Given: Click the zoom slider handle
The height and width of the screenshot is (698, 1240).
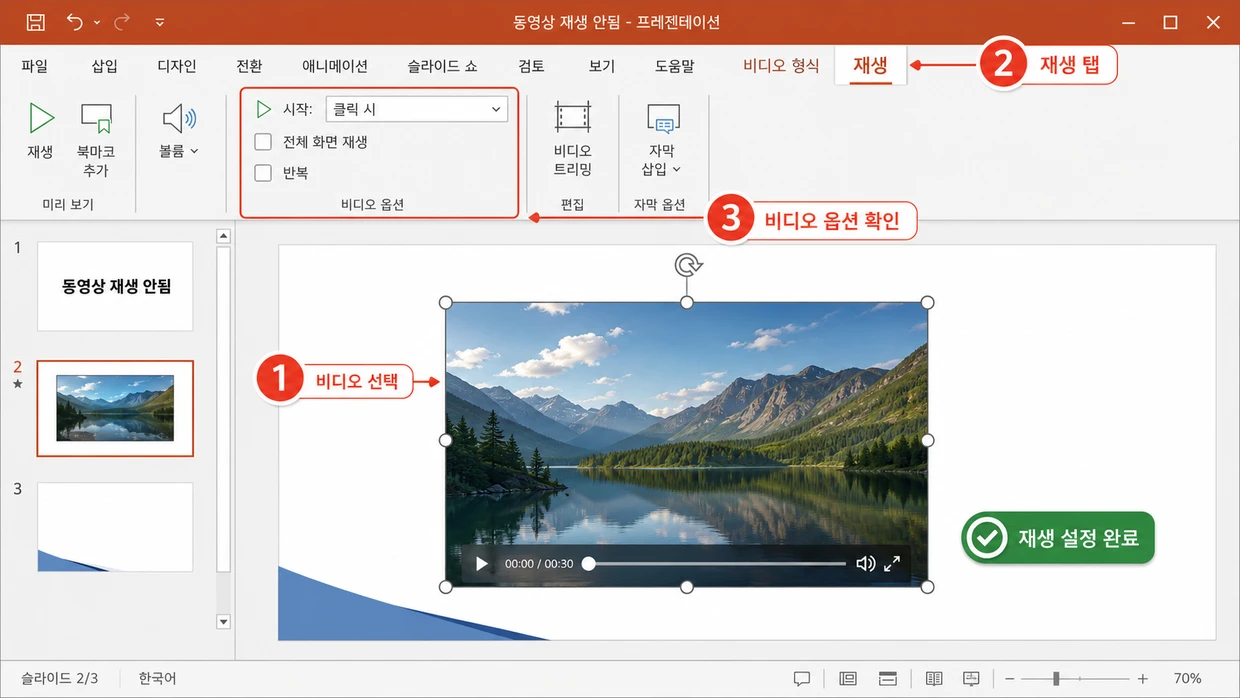Looking at the screenshot, I should [1056, 679].
